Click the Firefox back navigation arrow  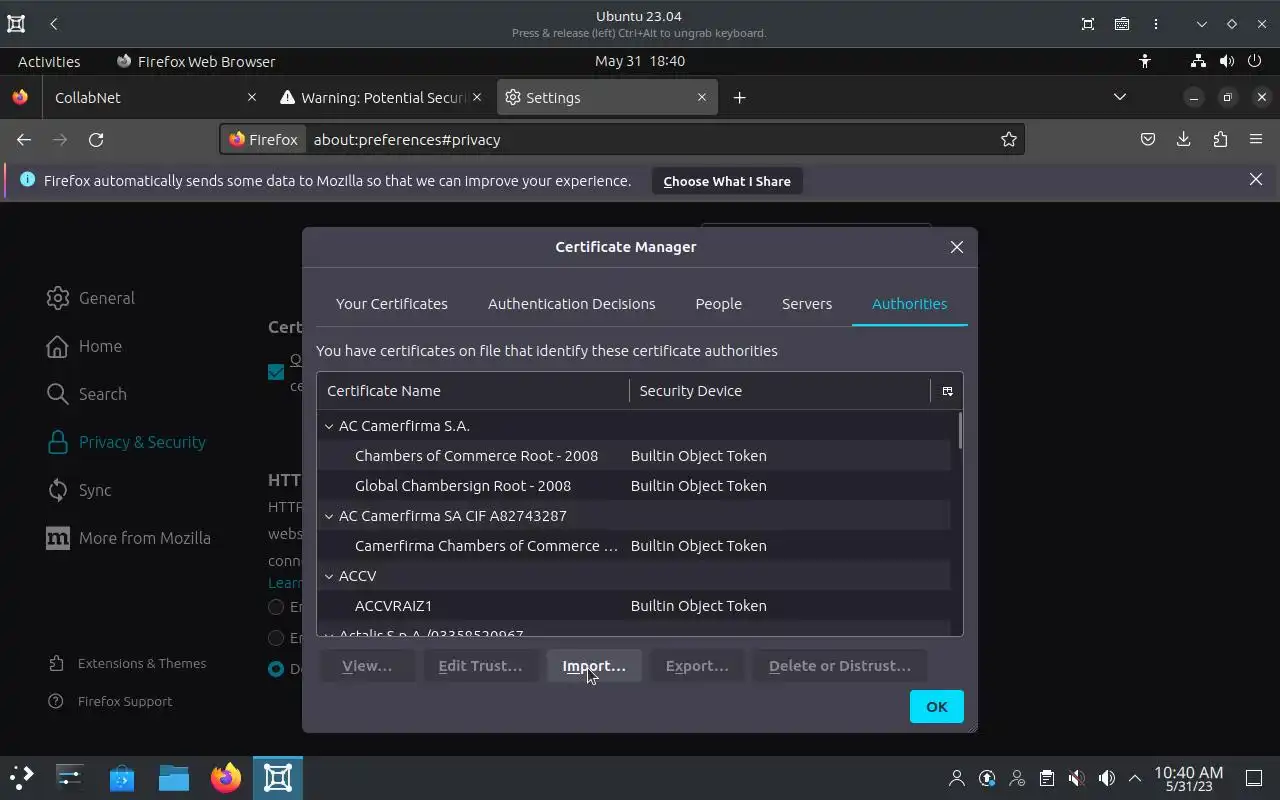click(x=24, y=140)
